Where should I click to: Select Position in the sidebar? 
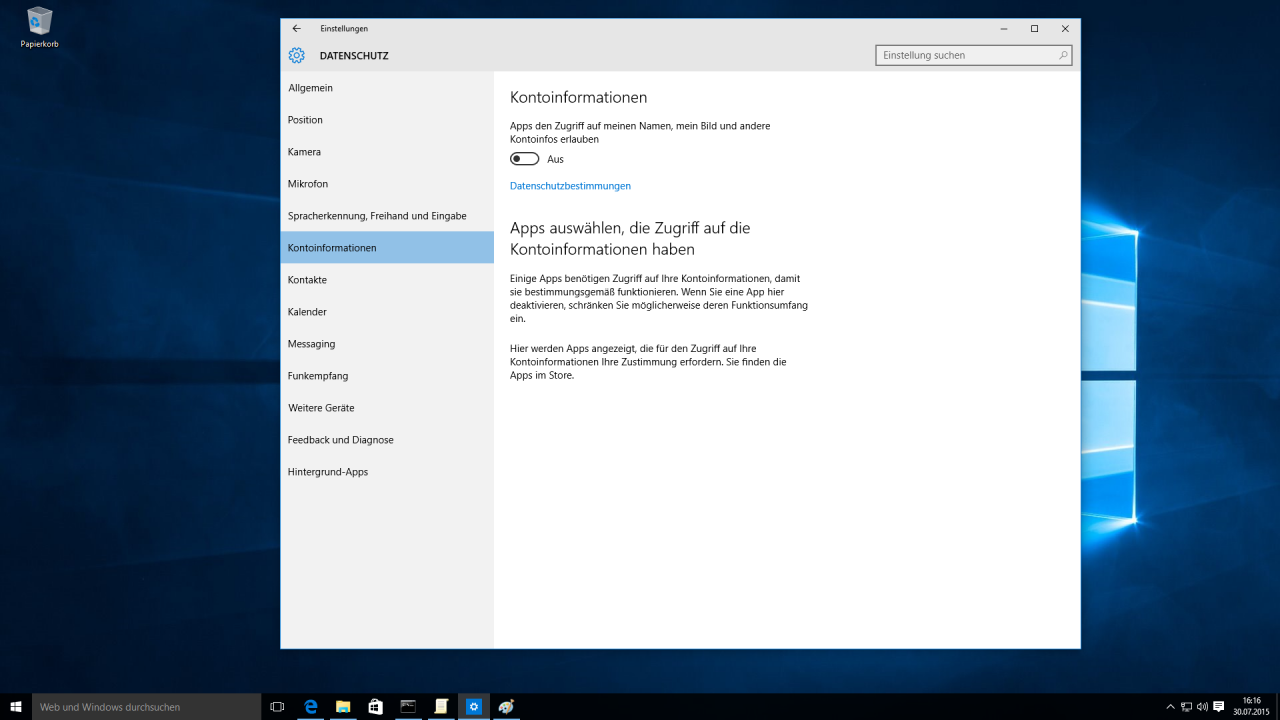pyautogui.click(x=387, y=120)
